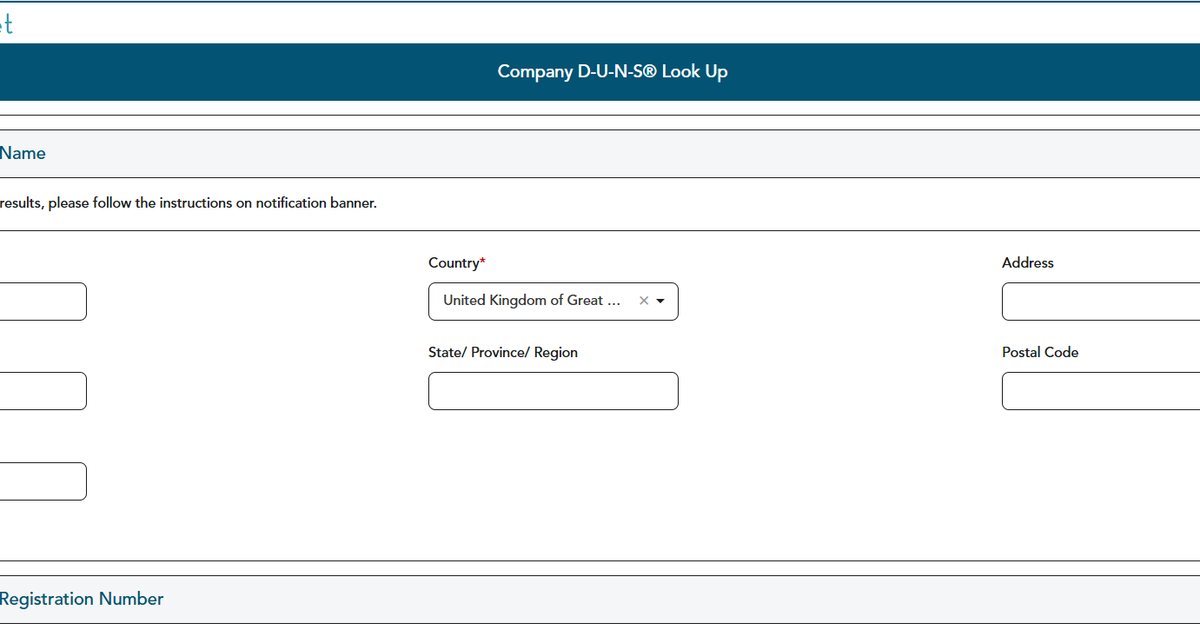Click the notification banner instruction text
This screenshot has width=1200, height=630.
pyautogui.click(x=188, y=203)
